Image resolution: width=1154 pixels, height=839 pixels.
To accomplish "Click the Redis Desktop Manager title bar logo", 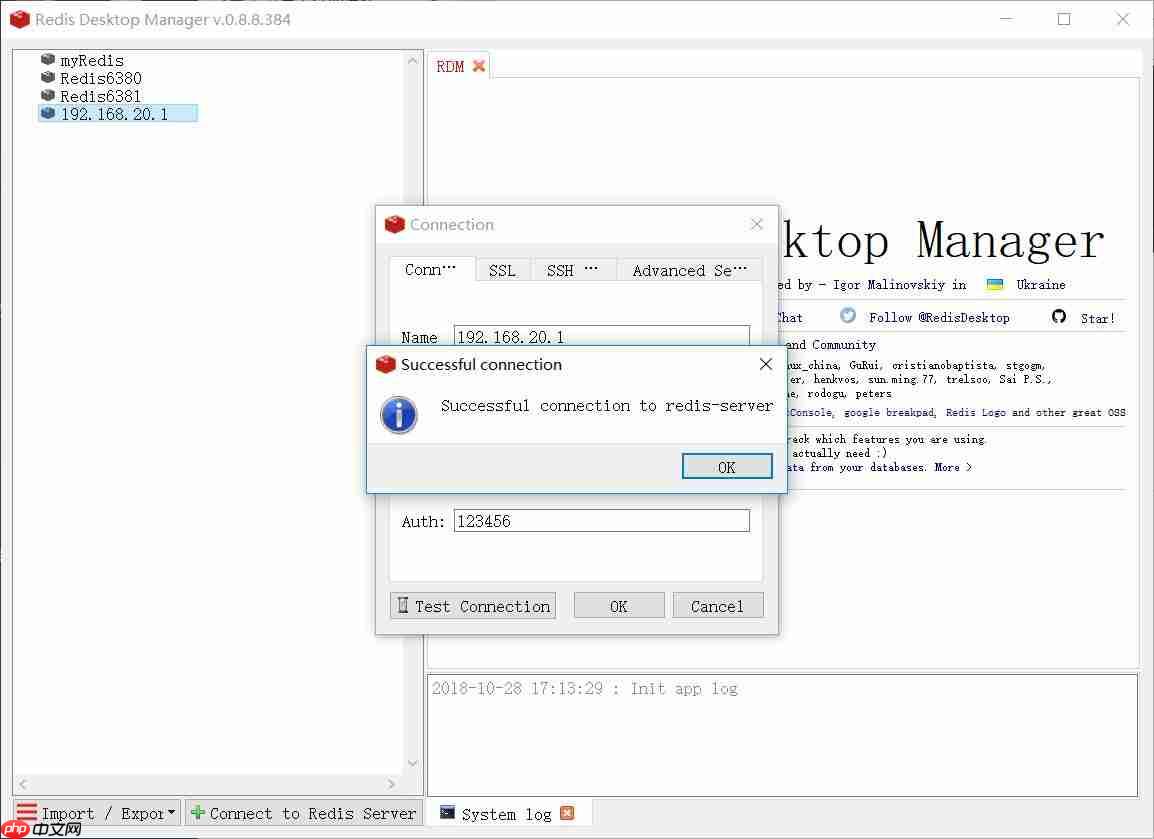I will pos(20,19).
